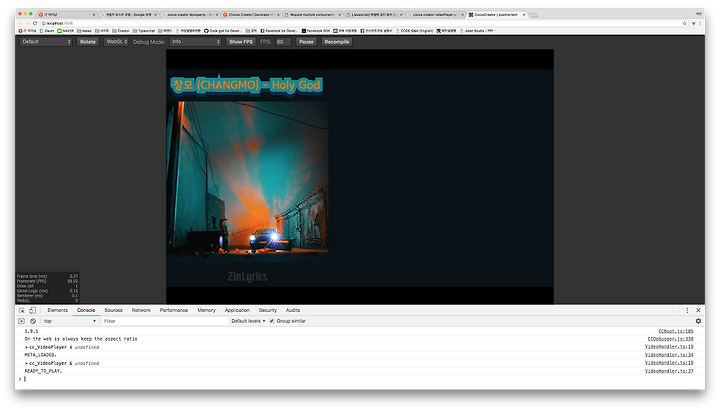720x411 pixels.
Task: Switch to the Audits tab
Action: pos(293,310)
